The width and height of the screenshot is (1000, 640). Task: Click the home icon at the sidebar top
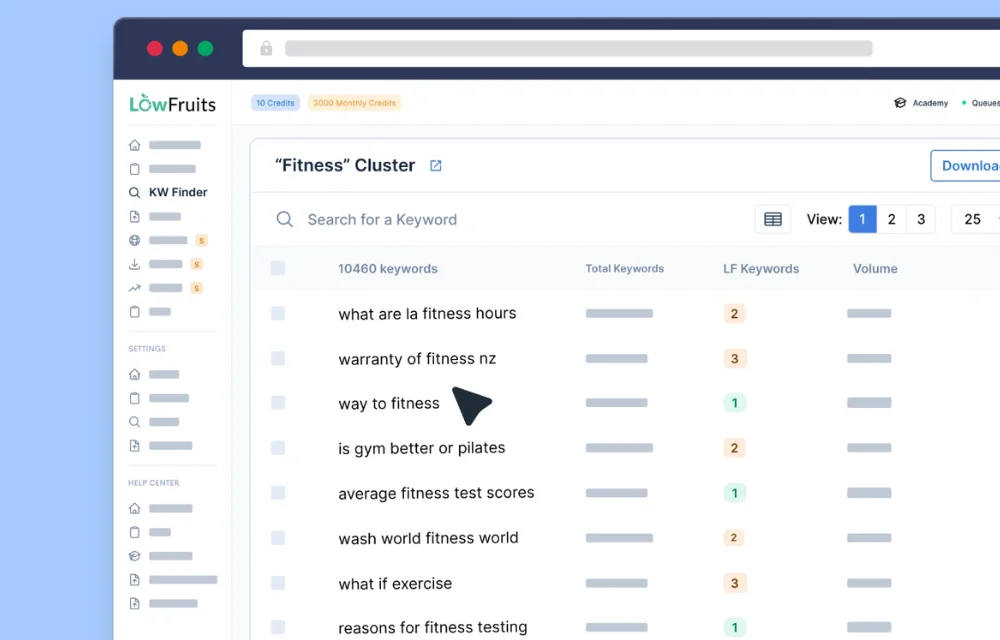coord(134,144)
